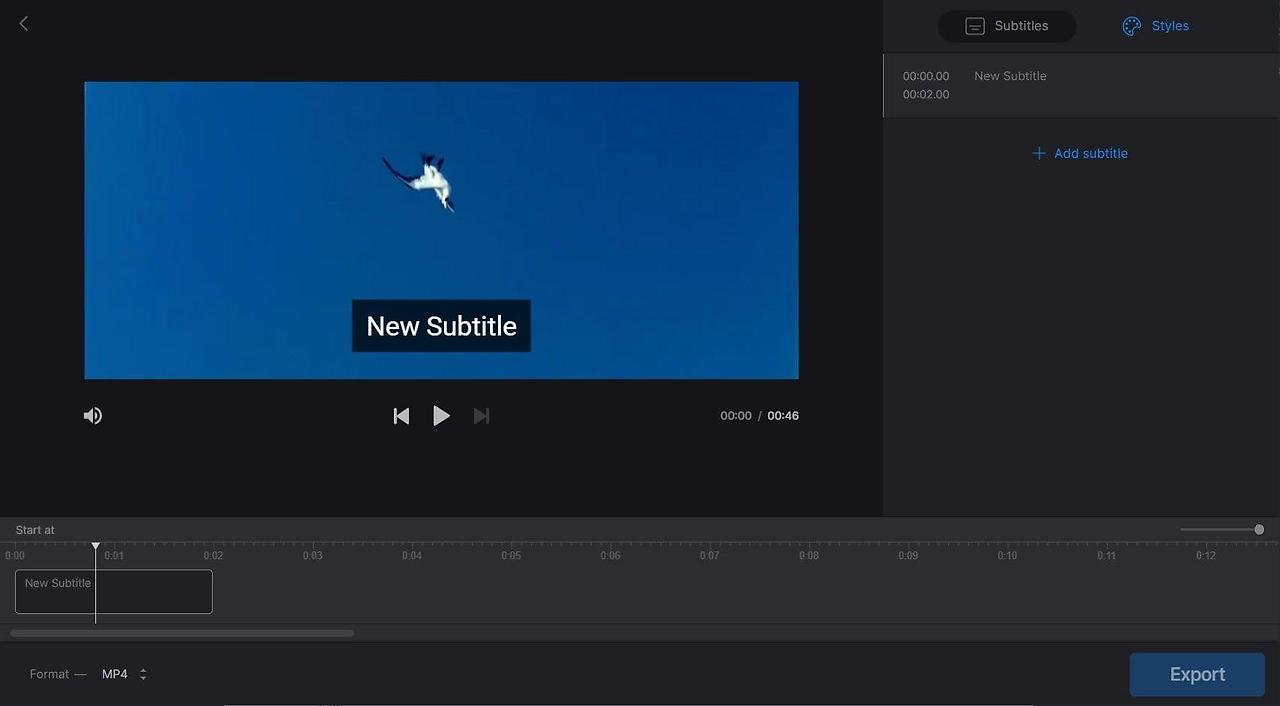Select New Subtitle clip on timeline
The height and width of the screenshot is (706, 1280).
[x=114, y=592]
